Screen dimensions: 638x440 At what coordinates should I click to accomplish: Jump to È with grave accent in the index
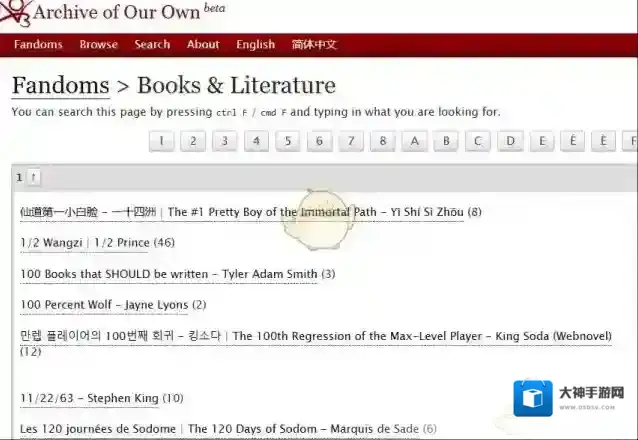(603, 141)
